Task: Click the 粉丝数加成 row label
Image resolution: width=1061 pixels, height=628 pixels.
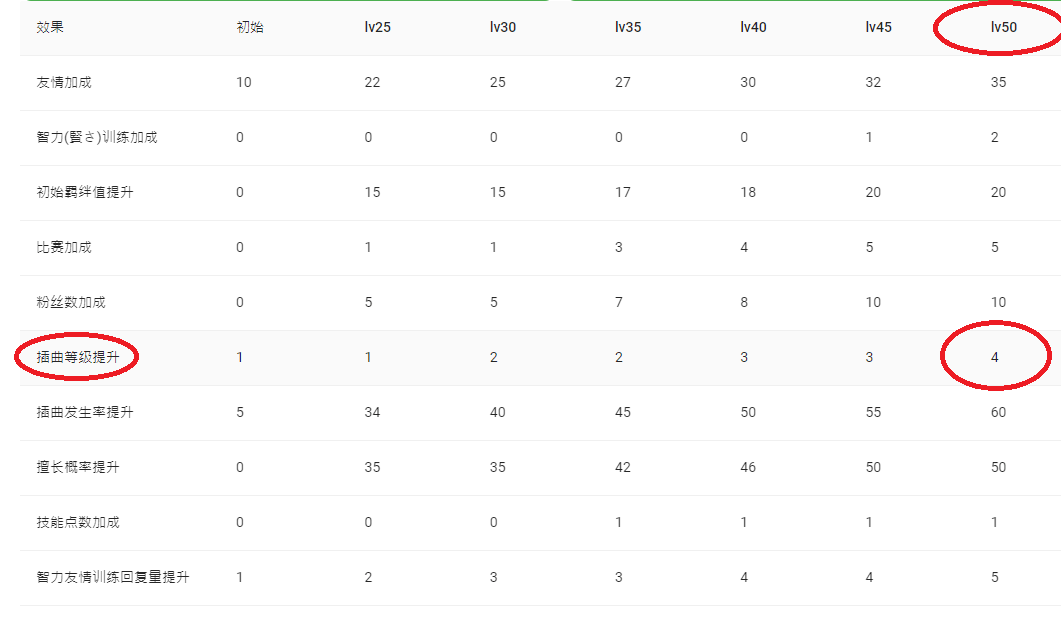Action: [x=71, y=302]
